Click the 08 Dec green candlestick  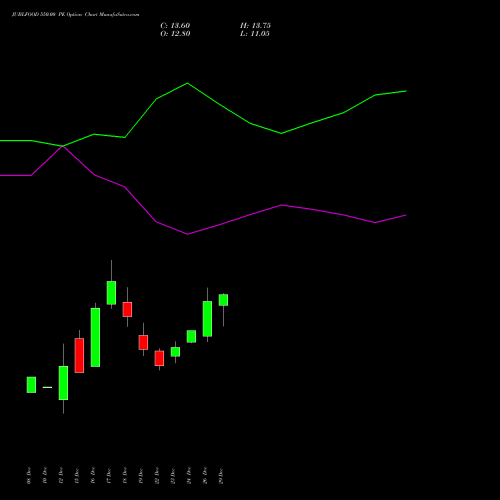pos(31,385)
